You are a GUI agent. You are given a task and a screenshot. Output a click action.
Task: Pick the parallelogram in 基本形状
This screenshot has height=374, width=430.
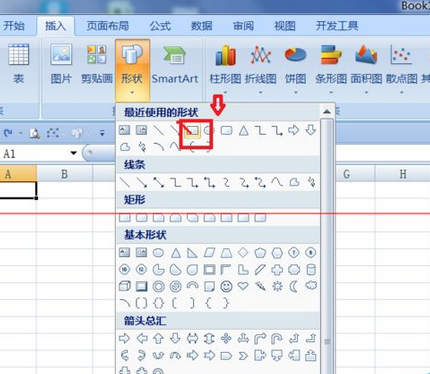(209, 253)
